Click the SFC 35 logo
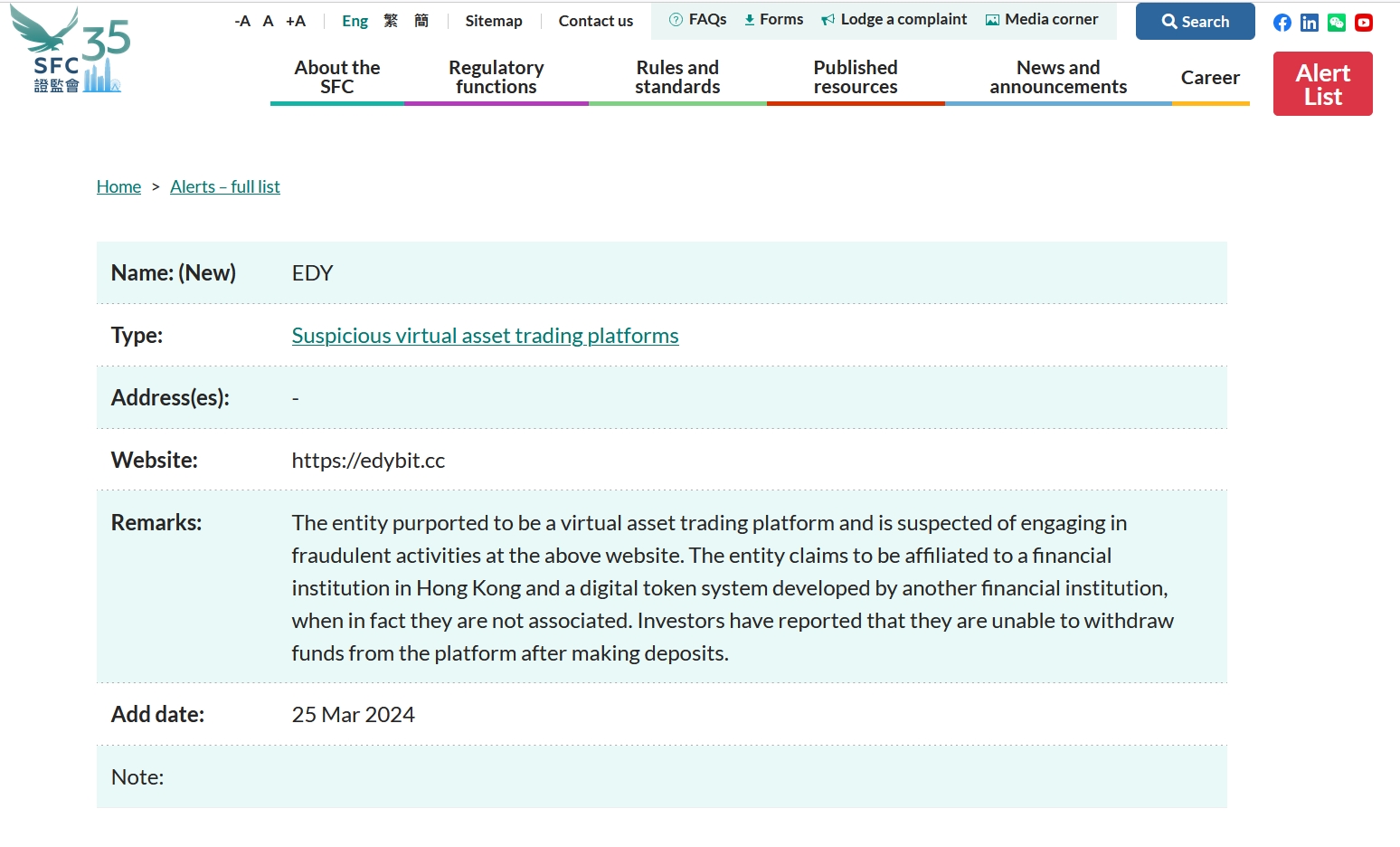 (71, 50)
